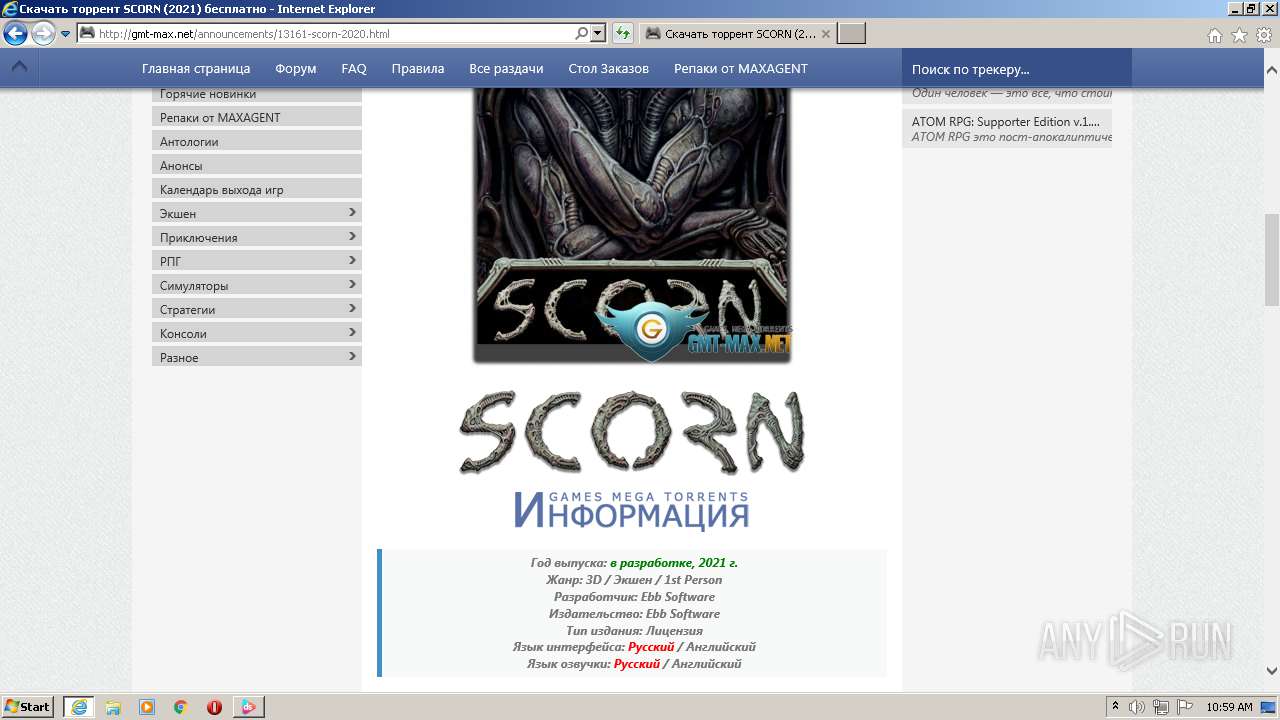The height and width of the screenshot is (720, 1280).
Task: Open the IE Tools gear icon
Action: click(1264, 35)
